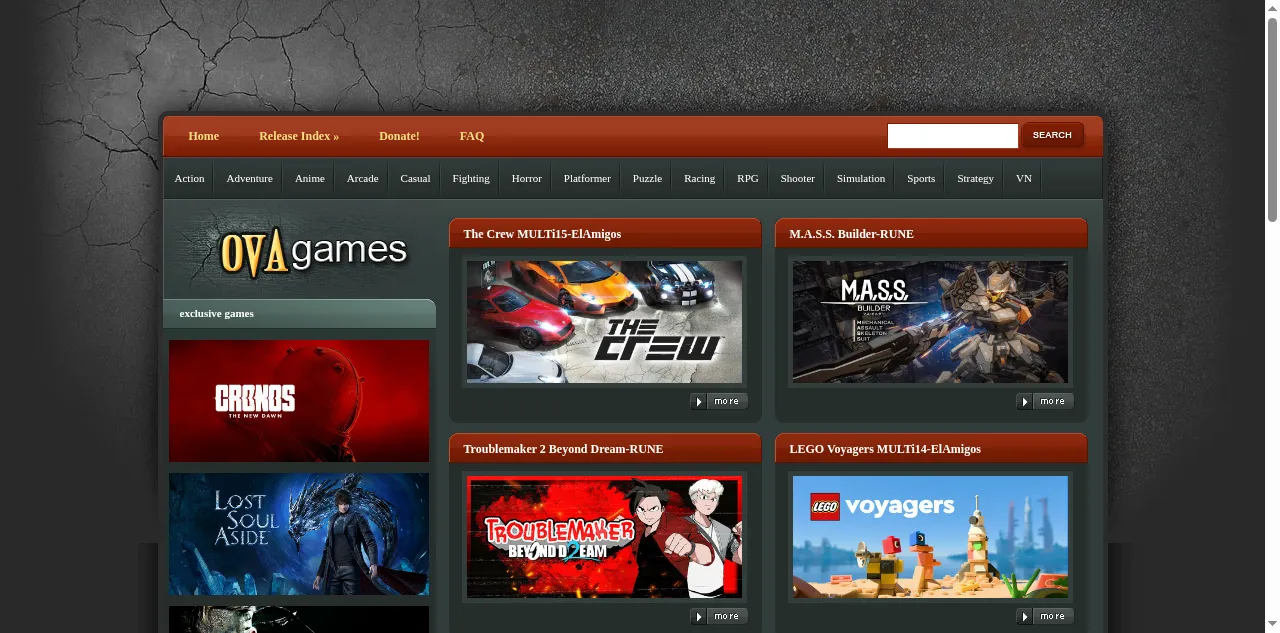Click the more button under The Crew
The height and width of the screenshot is (633, 1280).
(x=719, y=401)
